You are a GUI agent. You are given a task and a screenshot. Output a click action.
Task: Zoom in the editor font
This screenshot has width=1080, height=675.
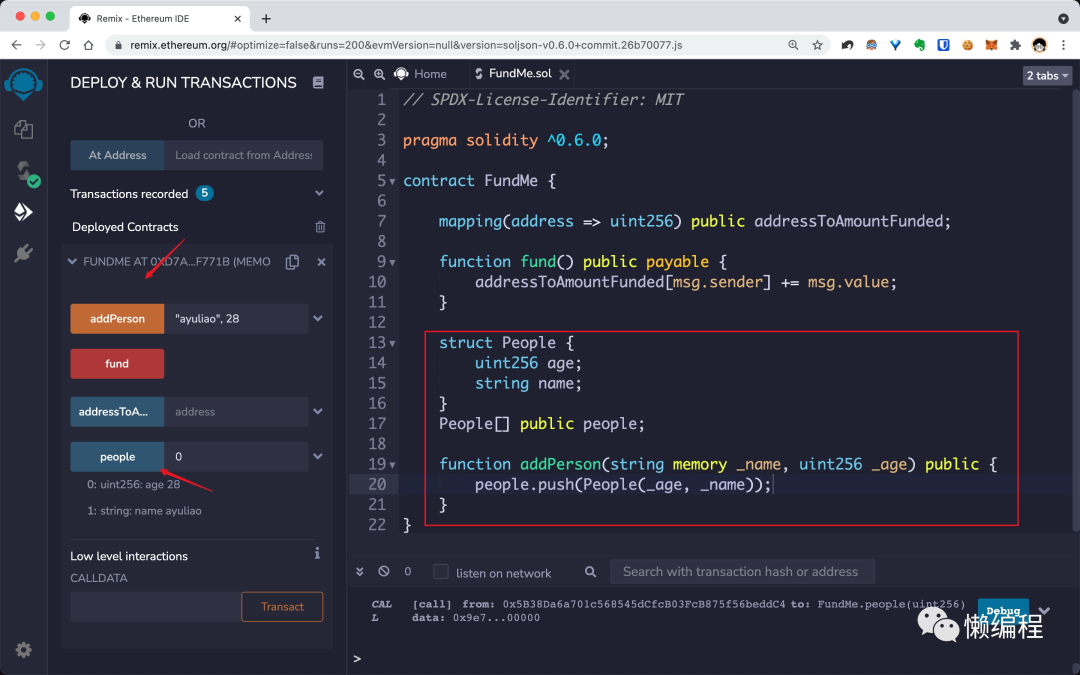(x=379, y=74)
